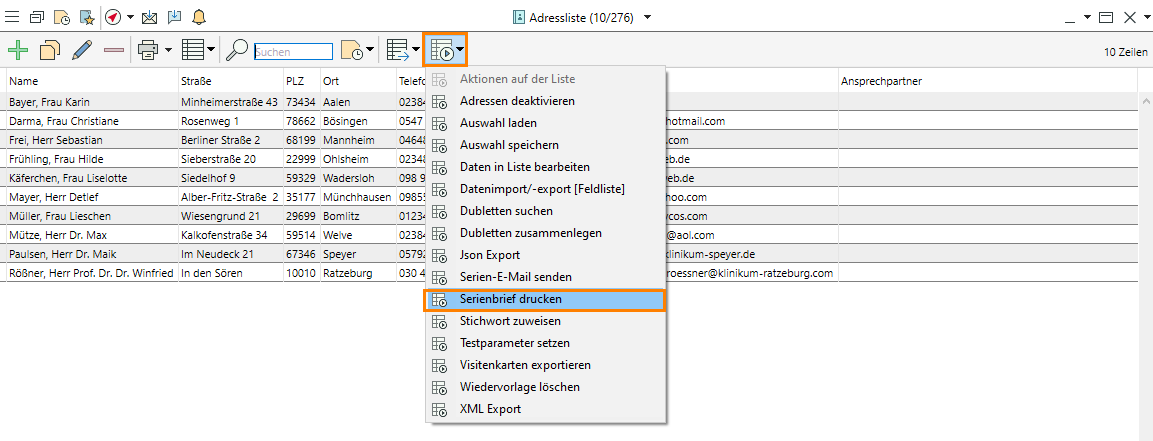
Task: Expand the export list dropdown arrow
Action: tap(415, 49)
